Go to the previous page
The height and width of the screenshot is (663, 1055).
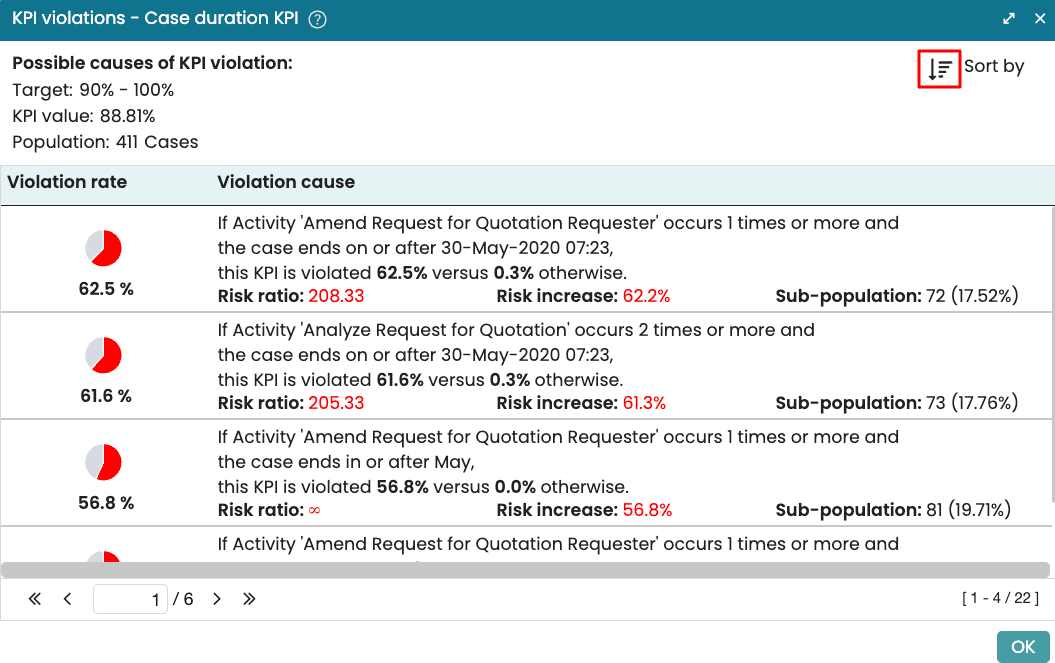coord(67,599)
